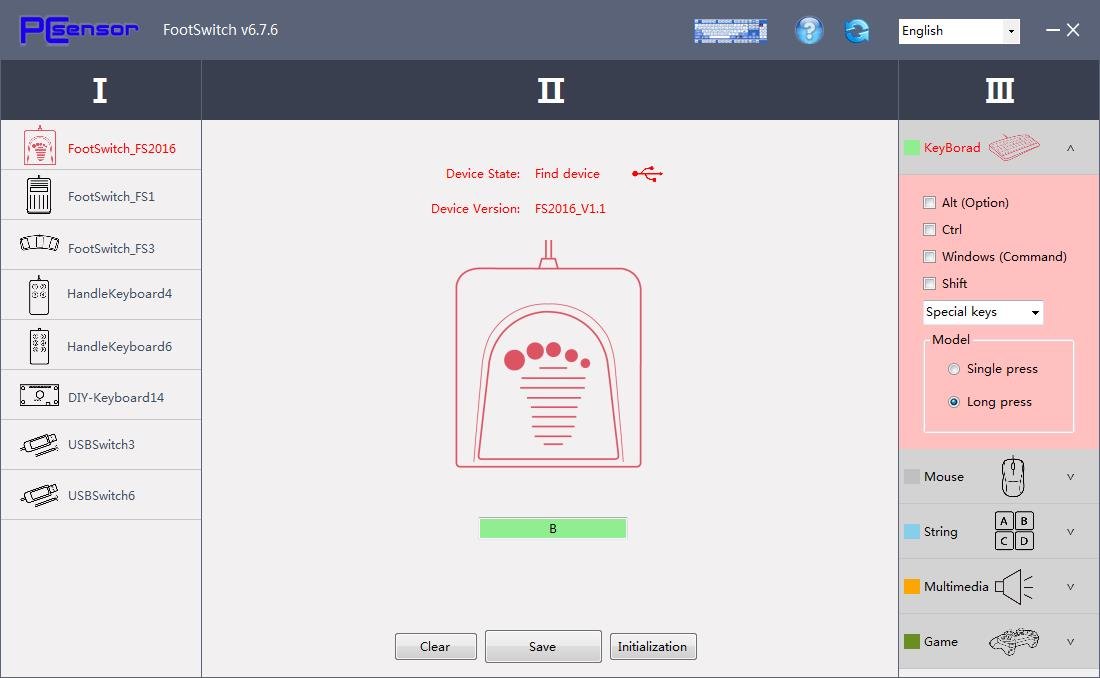Expand the Multimedia section
The width and height of the screenshot is (1100, 678).
(x=998, y=587)
